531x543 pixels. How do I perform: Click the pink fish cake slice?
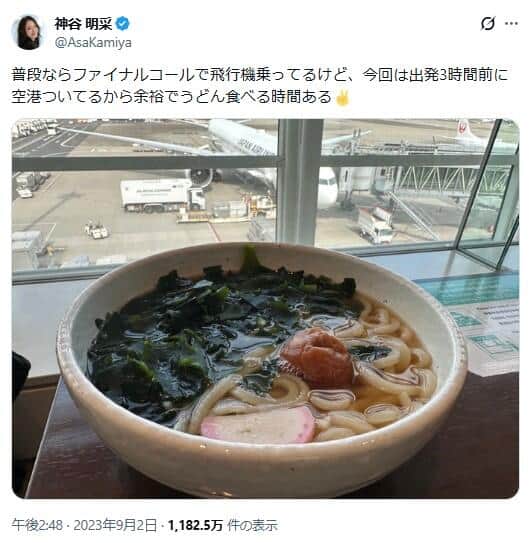pyautogui.click(x=258, y=425)
